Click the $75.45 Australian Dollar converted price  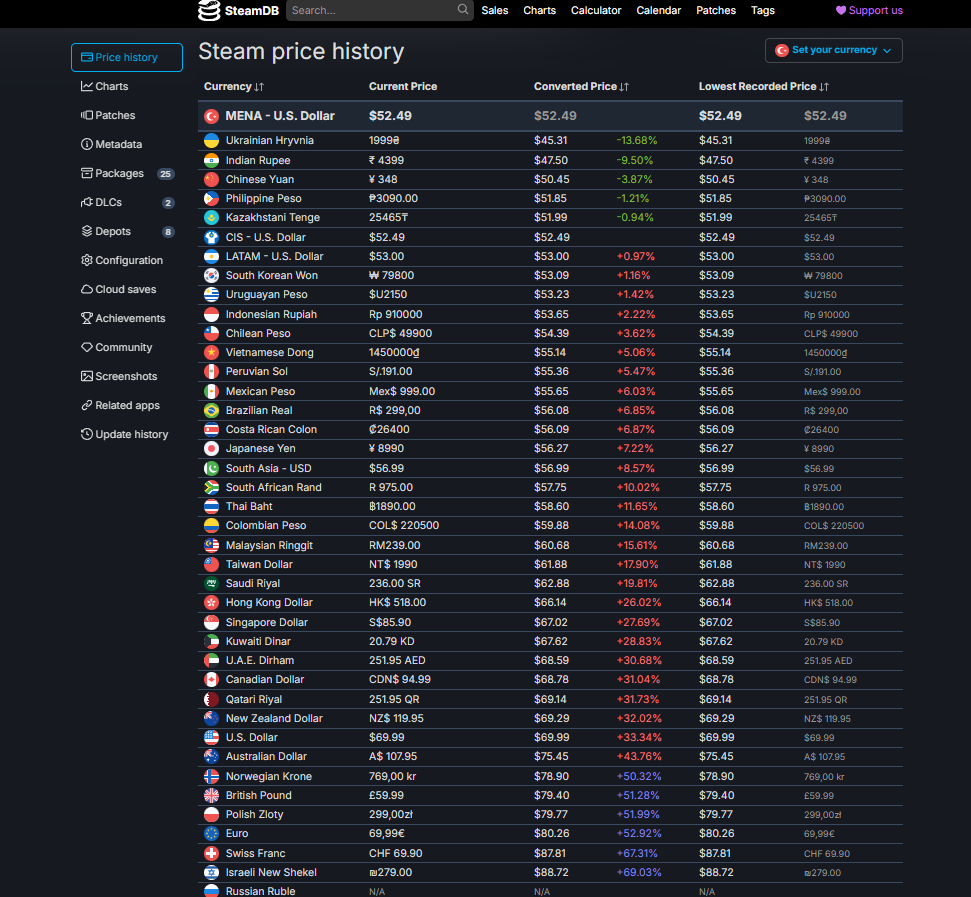point(551,756)
